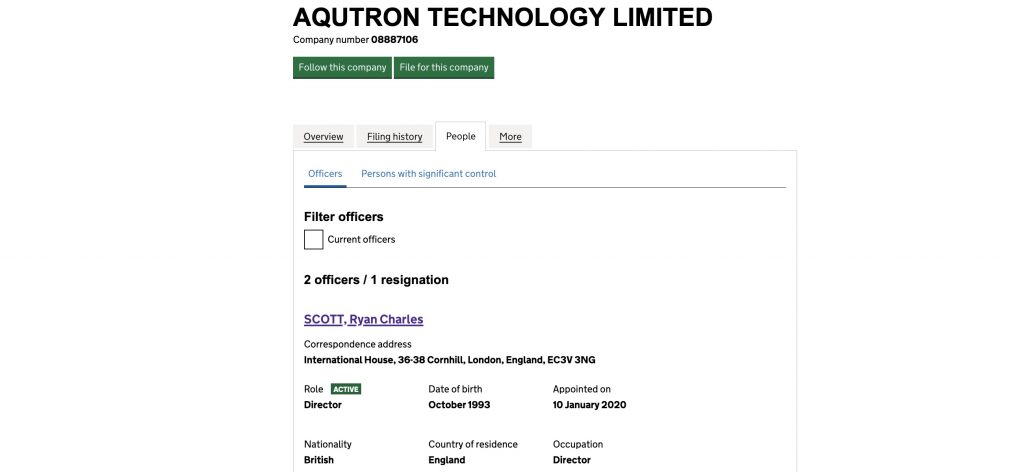
Task: Open SCOTT, Ryan Charles officer profile
Action: (363, 320)
